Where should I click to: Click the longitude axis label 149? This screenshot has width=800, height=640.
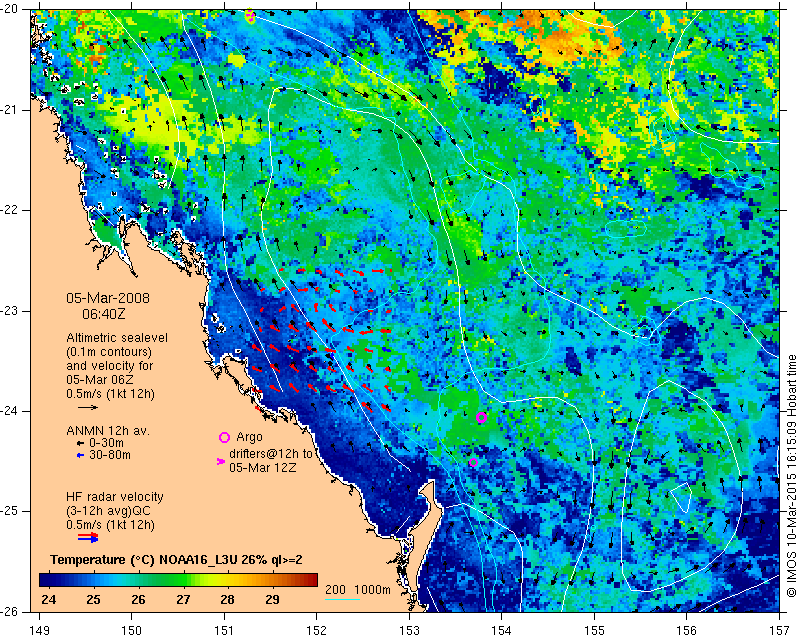[39, 631]
